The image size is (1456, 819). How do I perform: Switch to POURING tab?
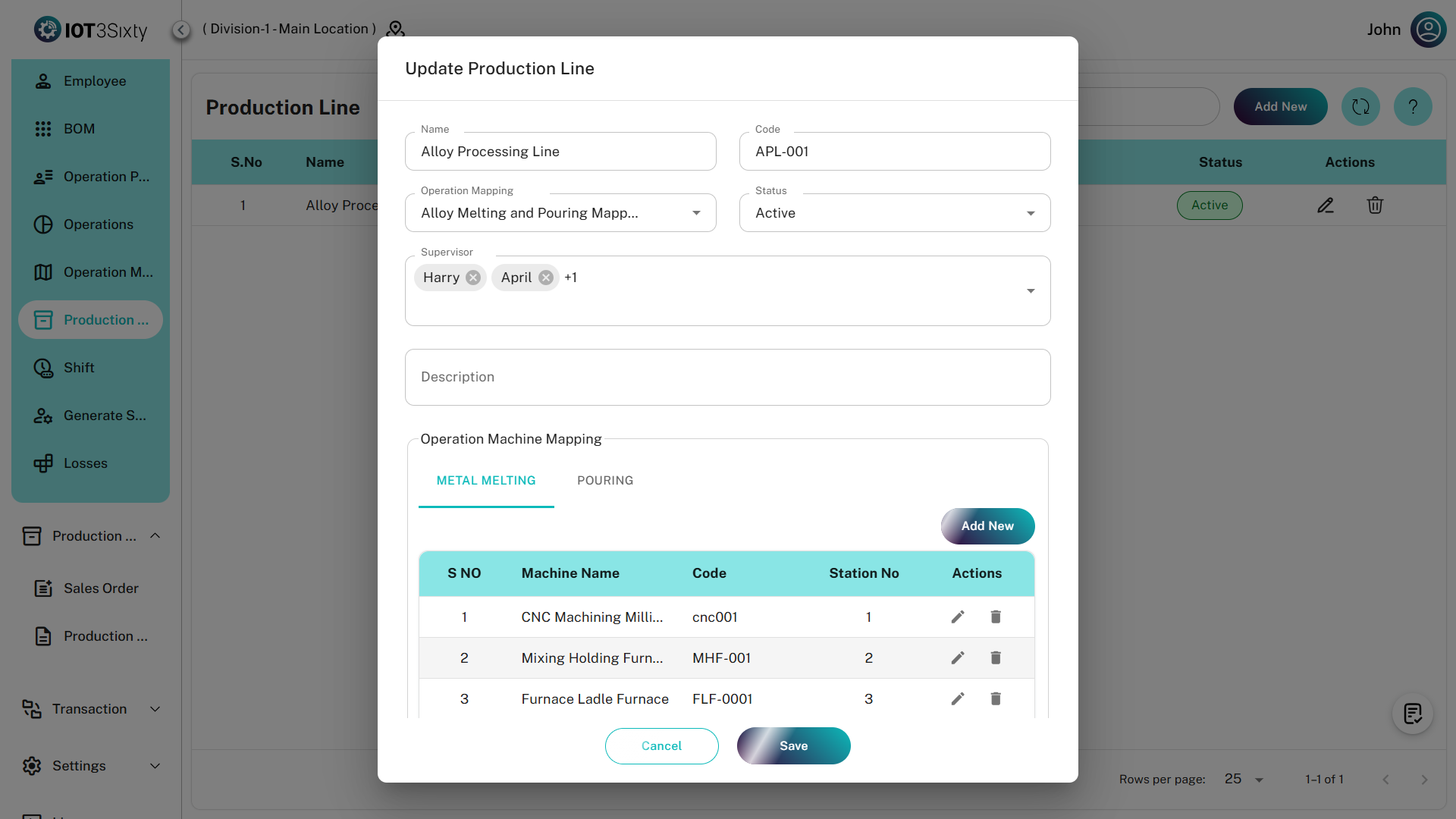coord(605,481)
